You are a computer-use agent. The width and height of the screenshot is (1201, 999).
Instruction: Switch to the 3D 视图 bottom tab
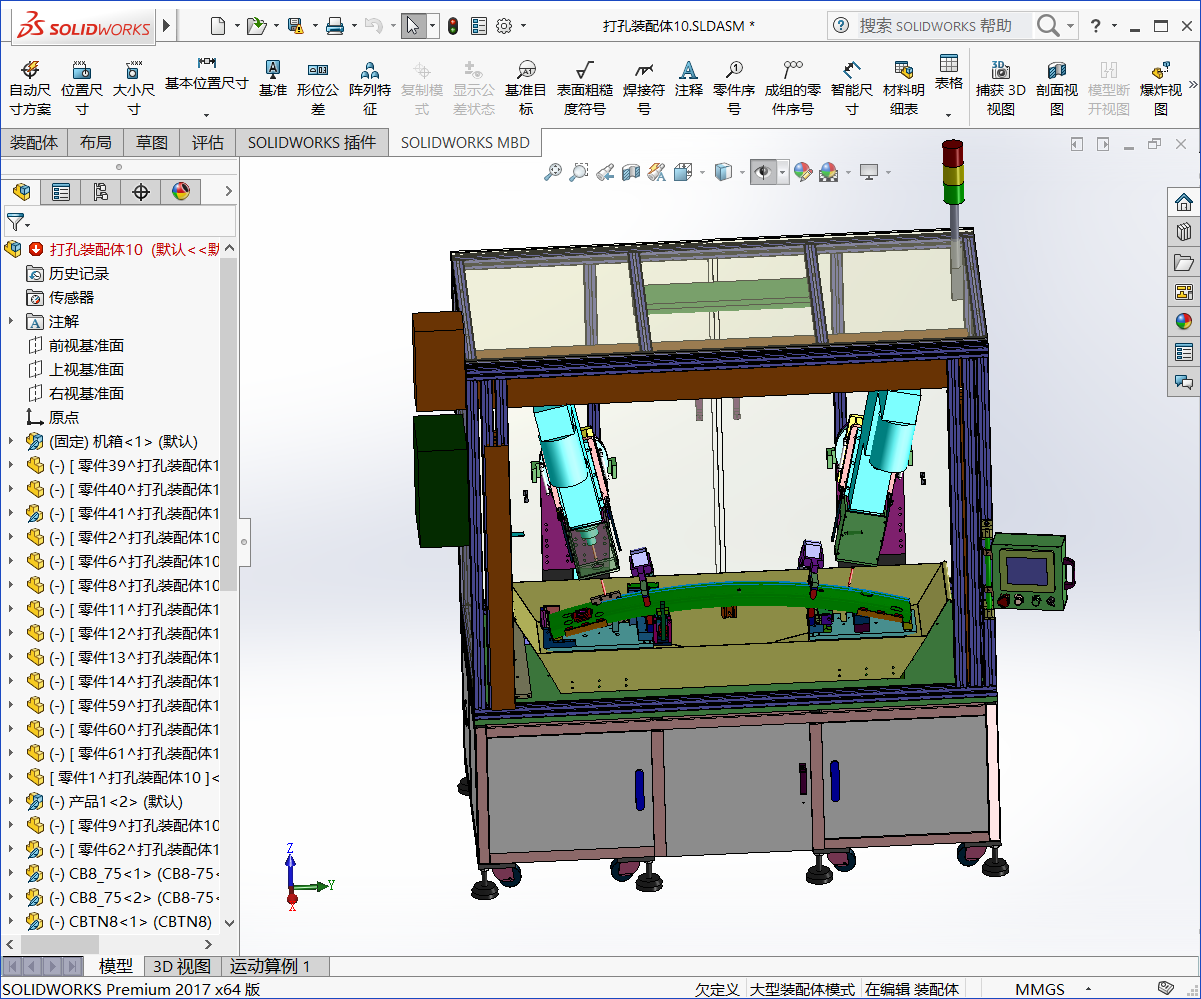click(x=181, y=966)
